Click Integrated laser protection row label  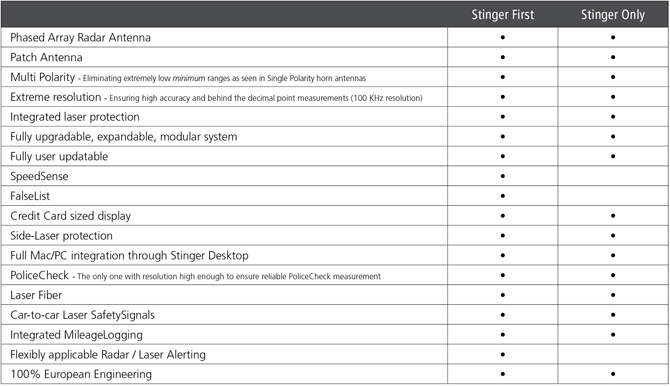[75, 117]
